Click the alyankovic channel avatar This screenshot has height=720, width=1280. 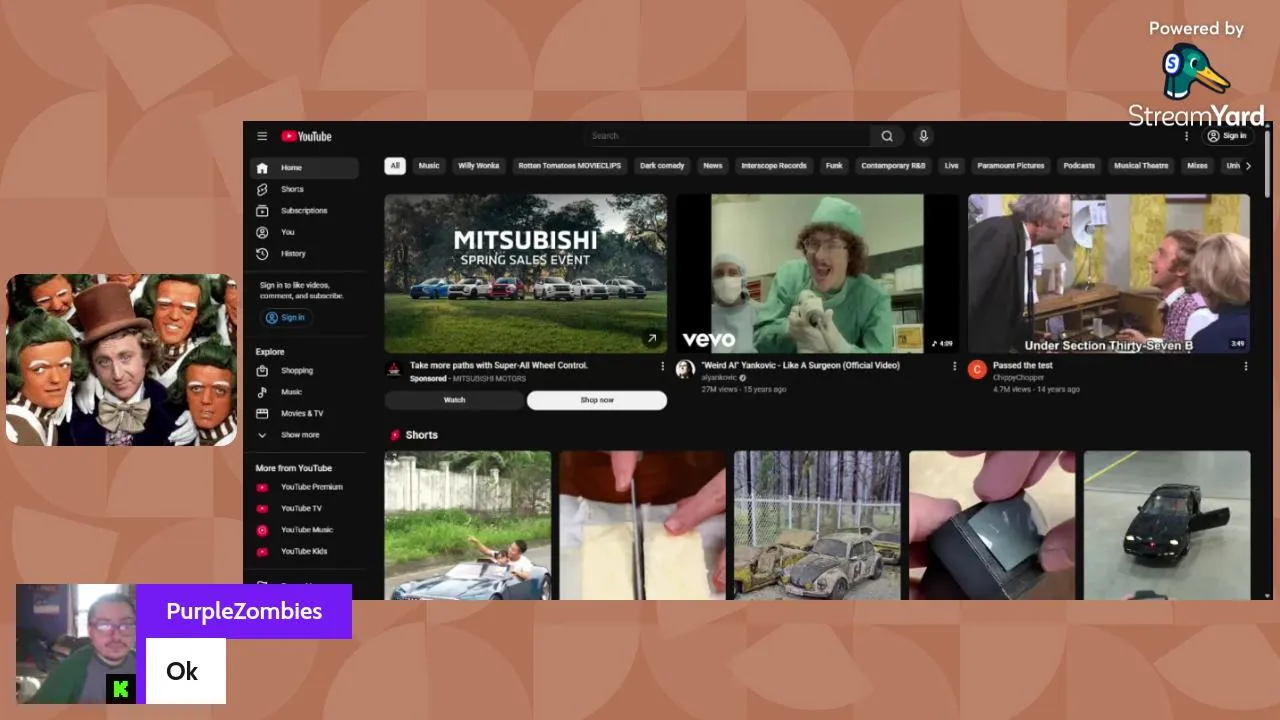pyautogui.click(x=685, y=370)
